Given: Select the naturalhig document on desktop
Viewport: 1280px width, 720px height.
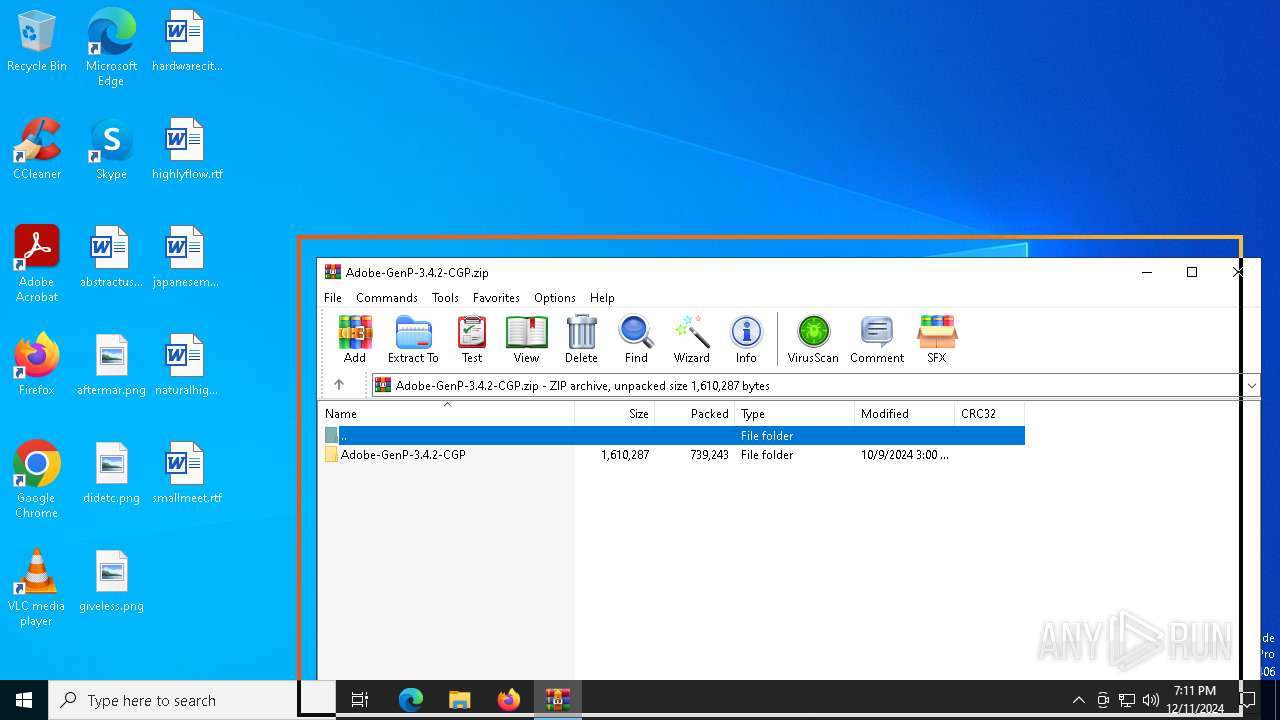Looking at the screenshot, I should tap(187, 365).
